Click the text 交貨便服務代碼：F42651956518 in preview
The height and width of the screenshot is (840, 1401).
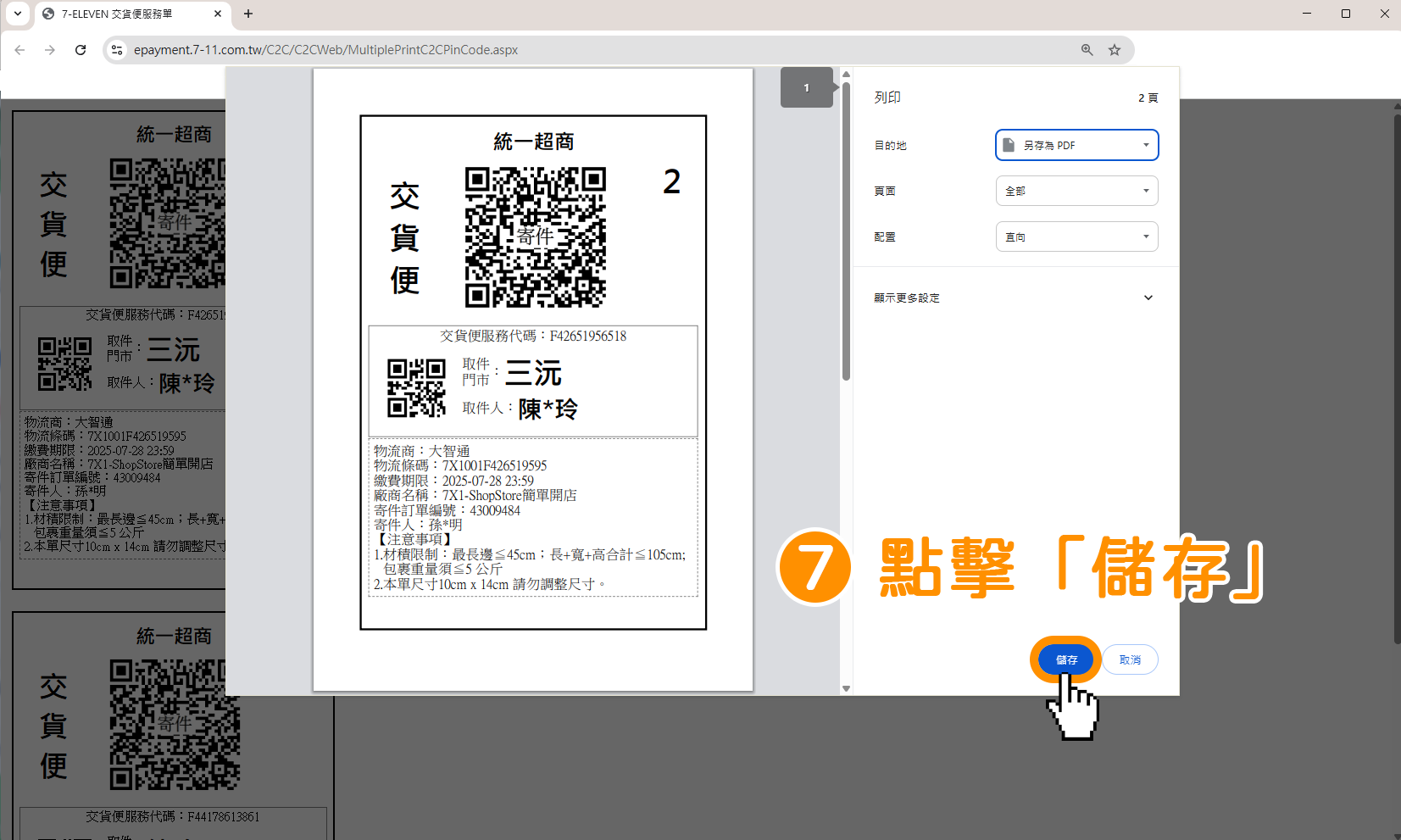(533, 336)
